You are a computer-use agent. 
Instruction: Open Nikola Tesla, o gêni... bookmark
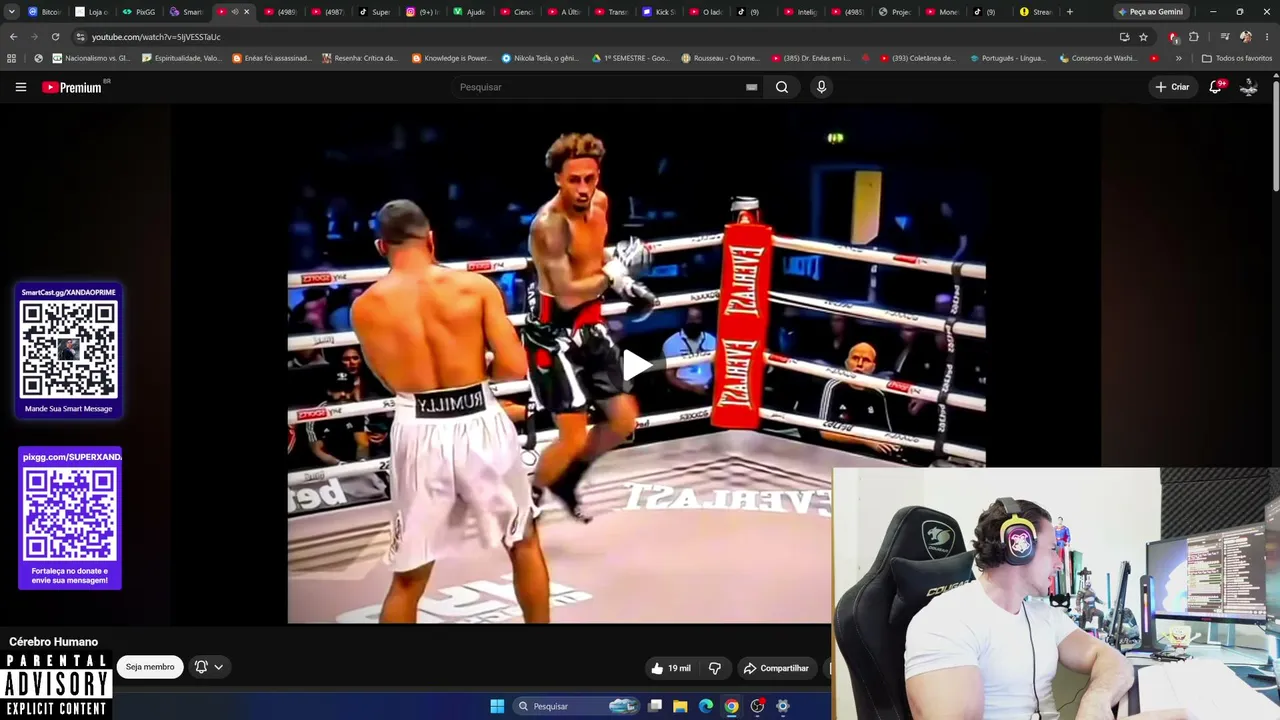click(x=541, y=58)
